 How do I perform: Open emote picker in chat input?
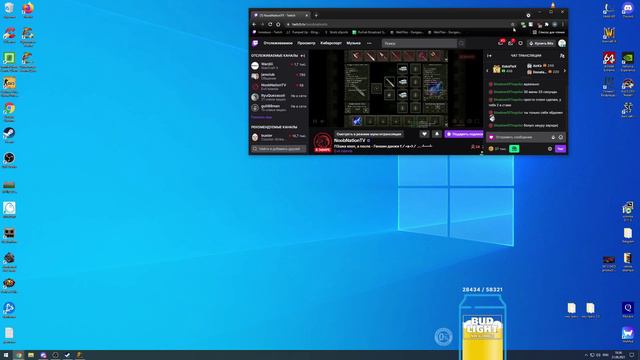[x=561, y=138]
